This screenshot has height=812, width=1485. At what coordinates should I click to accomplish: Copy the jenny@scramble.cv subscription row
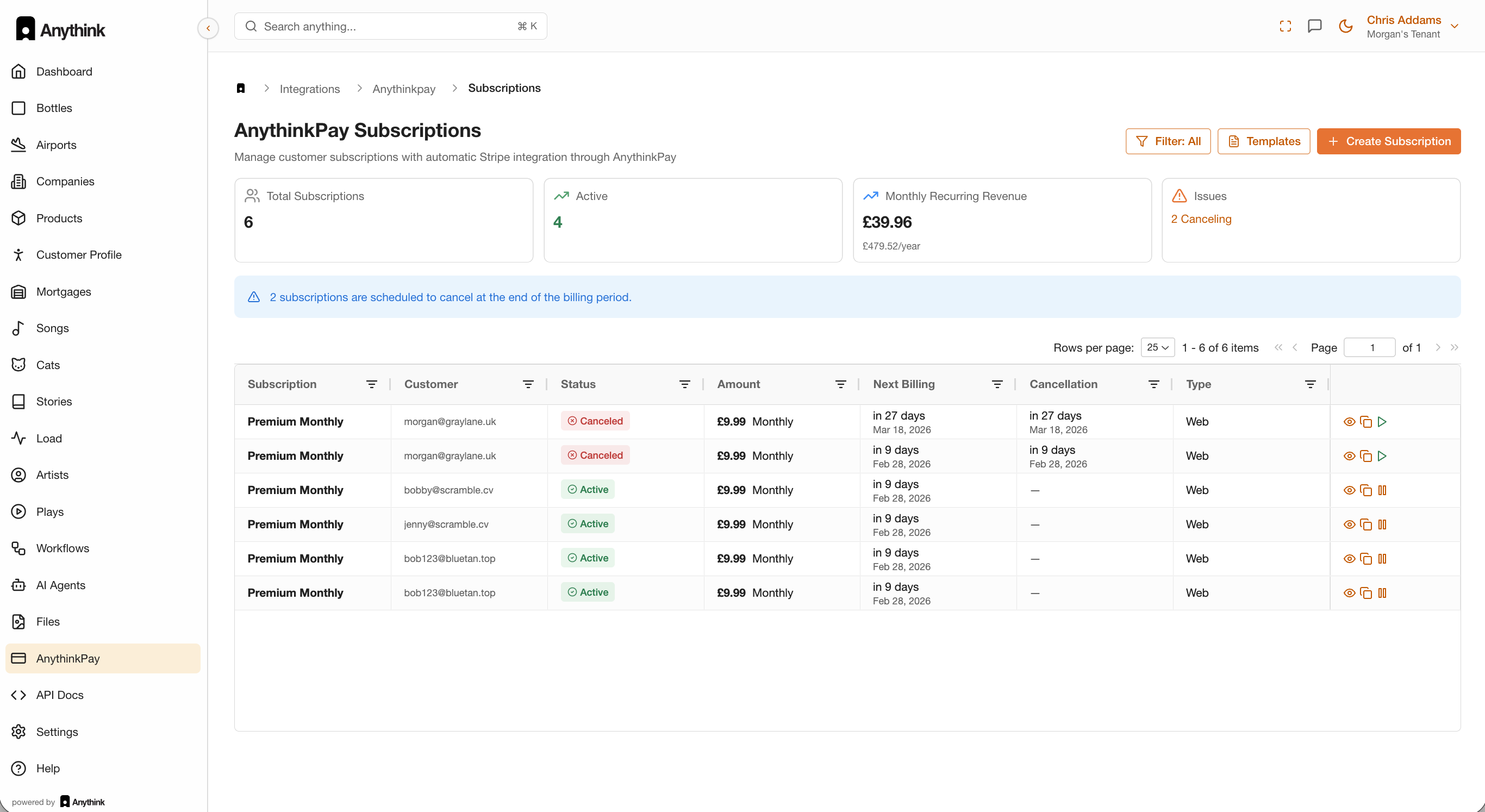click(x=1365, y=524)
